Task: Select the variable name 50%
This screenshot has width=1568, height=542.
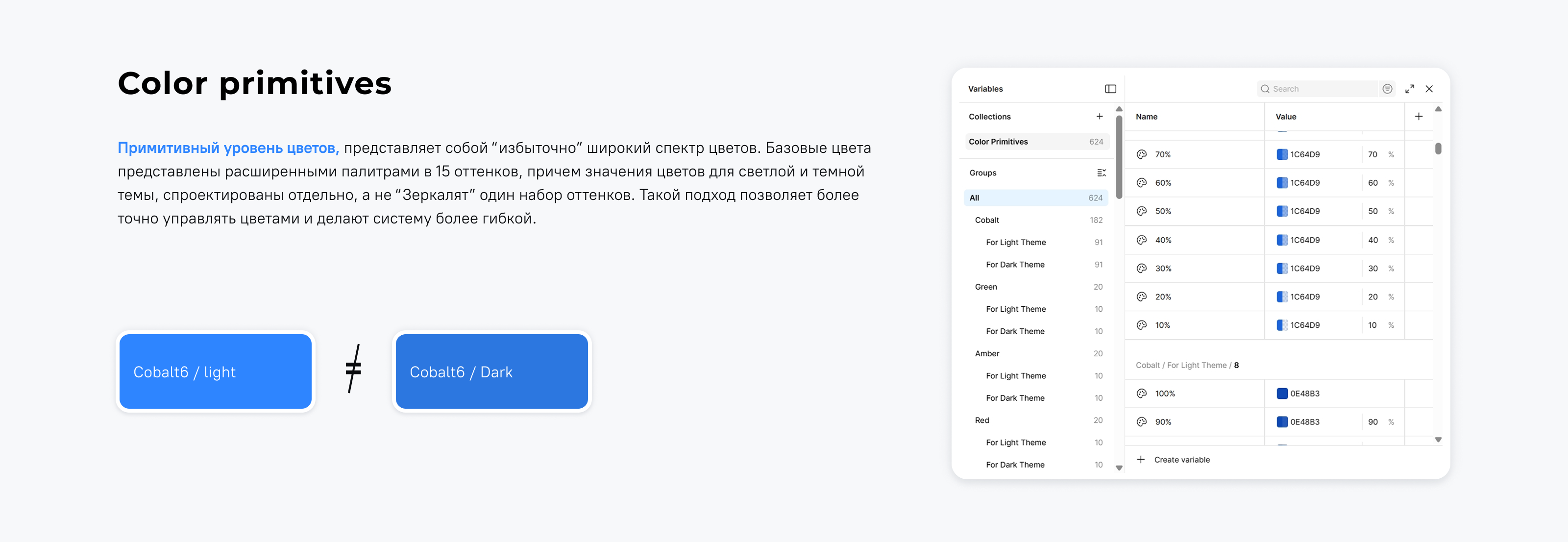Action: [x=1163, y=211]
